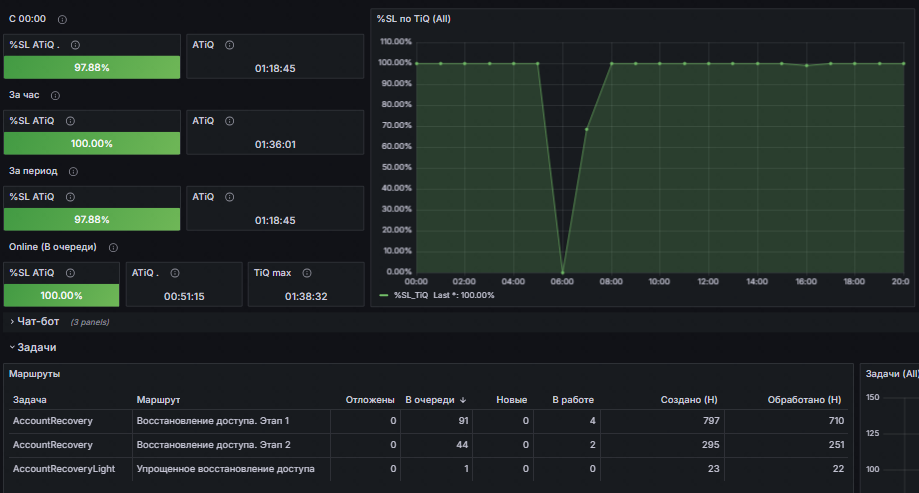Screen dimensions: 919x493
Task: Click the 'Задача' column header
Action: click(30, 400)
